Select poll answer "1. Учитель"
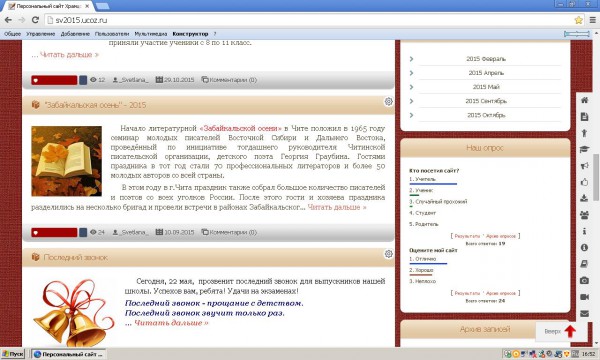The image size is (600, 360). point(422,179)
